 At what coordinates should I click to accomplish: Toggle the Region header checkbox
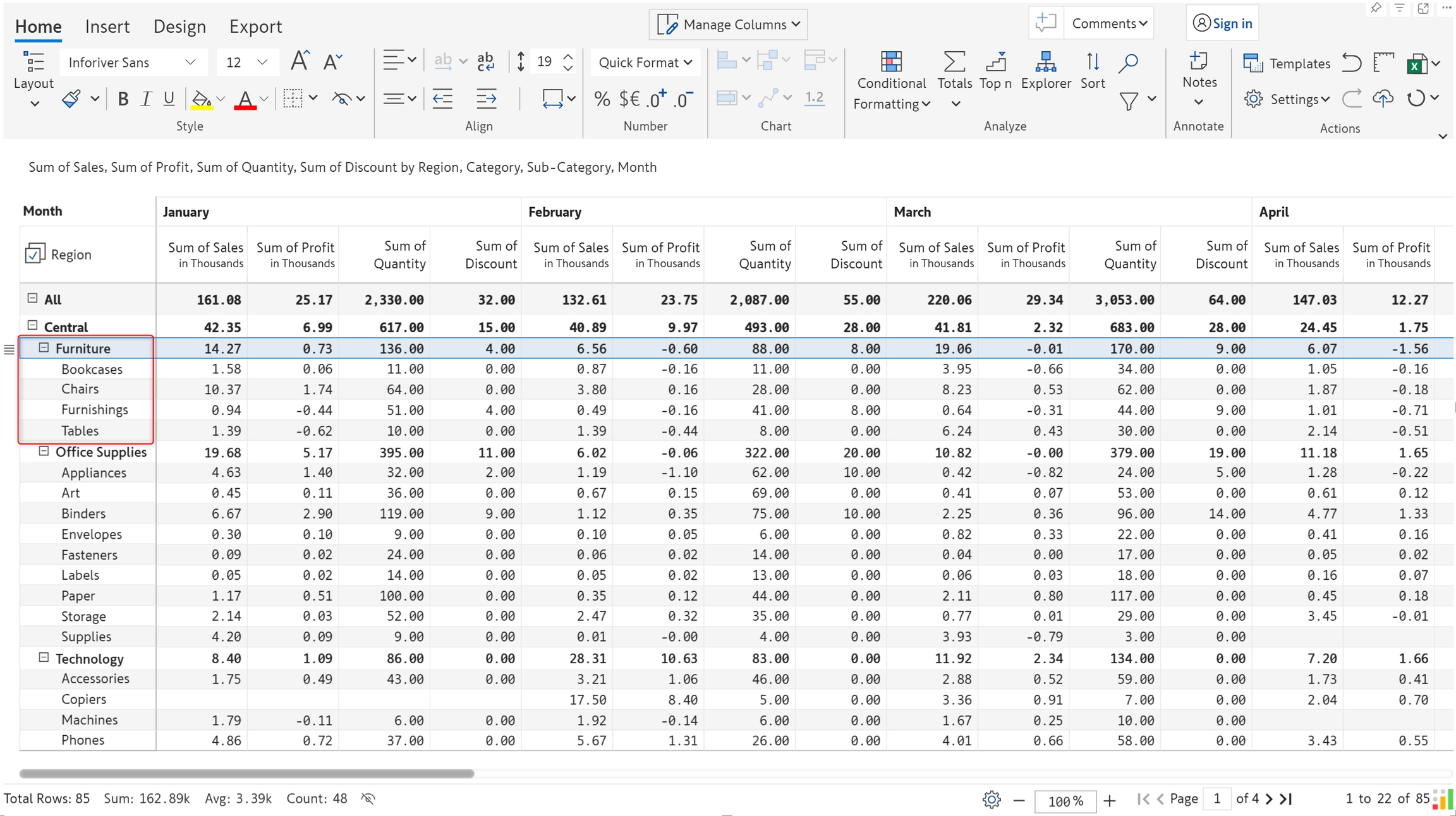tap(34, 254)
